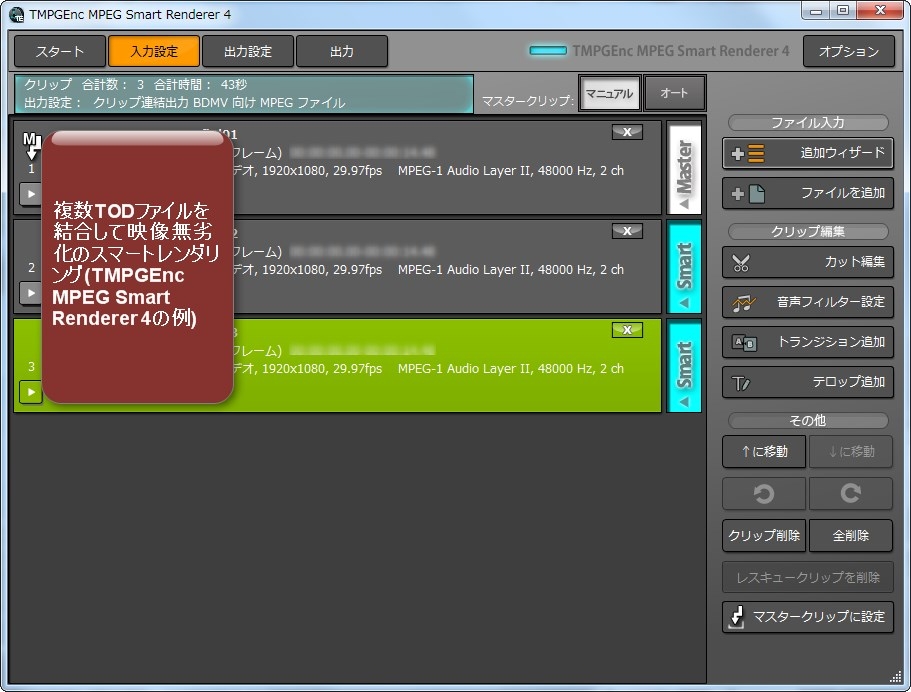
Task: Move the clip up with ↑に移動
Action: pos(764,451)
